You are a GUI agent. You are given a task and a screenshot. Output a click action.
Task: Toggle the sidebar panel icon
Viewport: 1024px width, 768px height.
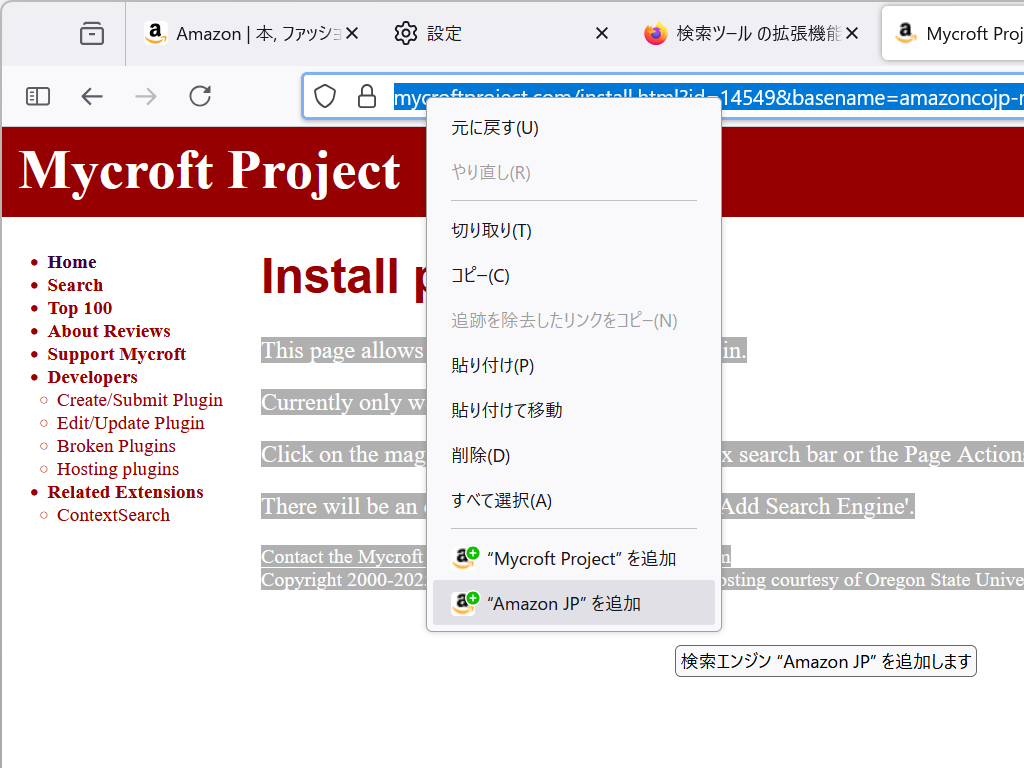[37, 96]
